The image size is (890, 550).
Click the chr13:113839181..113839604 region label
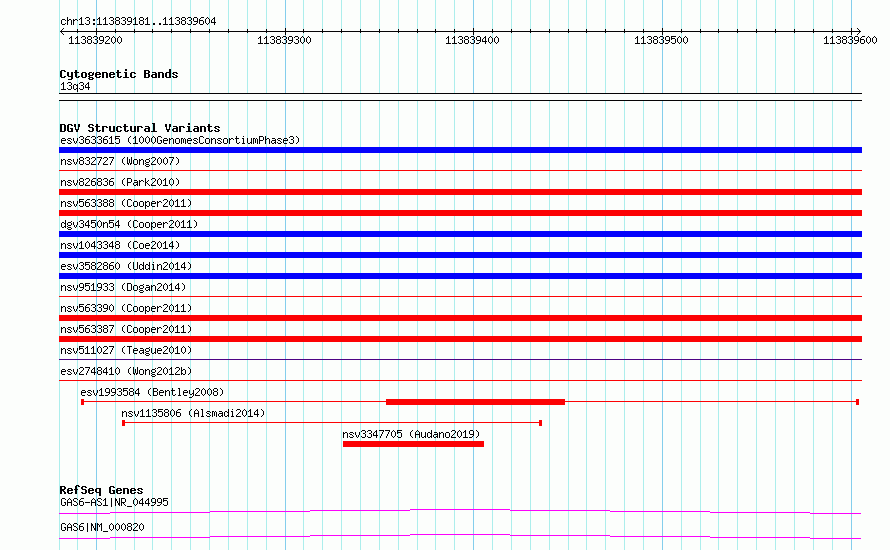pos(138,22)
